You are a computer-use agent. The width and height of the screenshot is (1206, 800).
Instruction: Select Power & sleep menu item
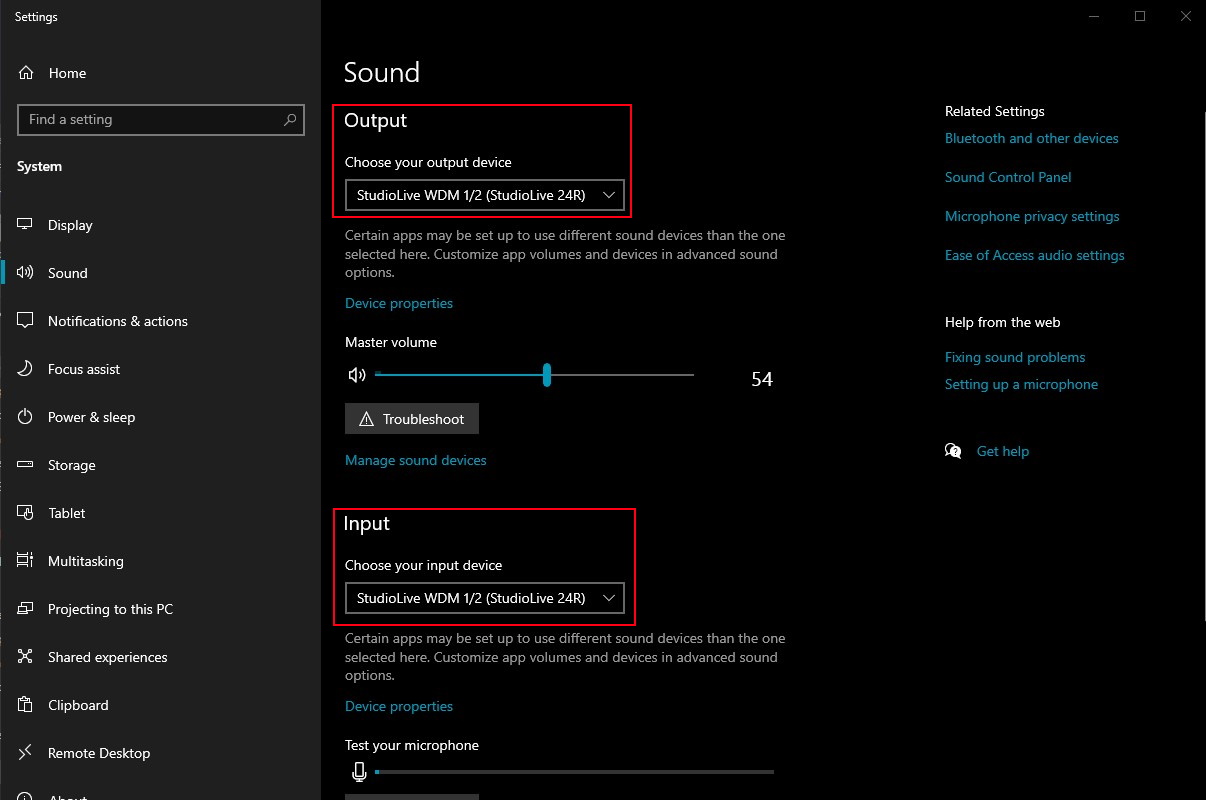[91, 417]
